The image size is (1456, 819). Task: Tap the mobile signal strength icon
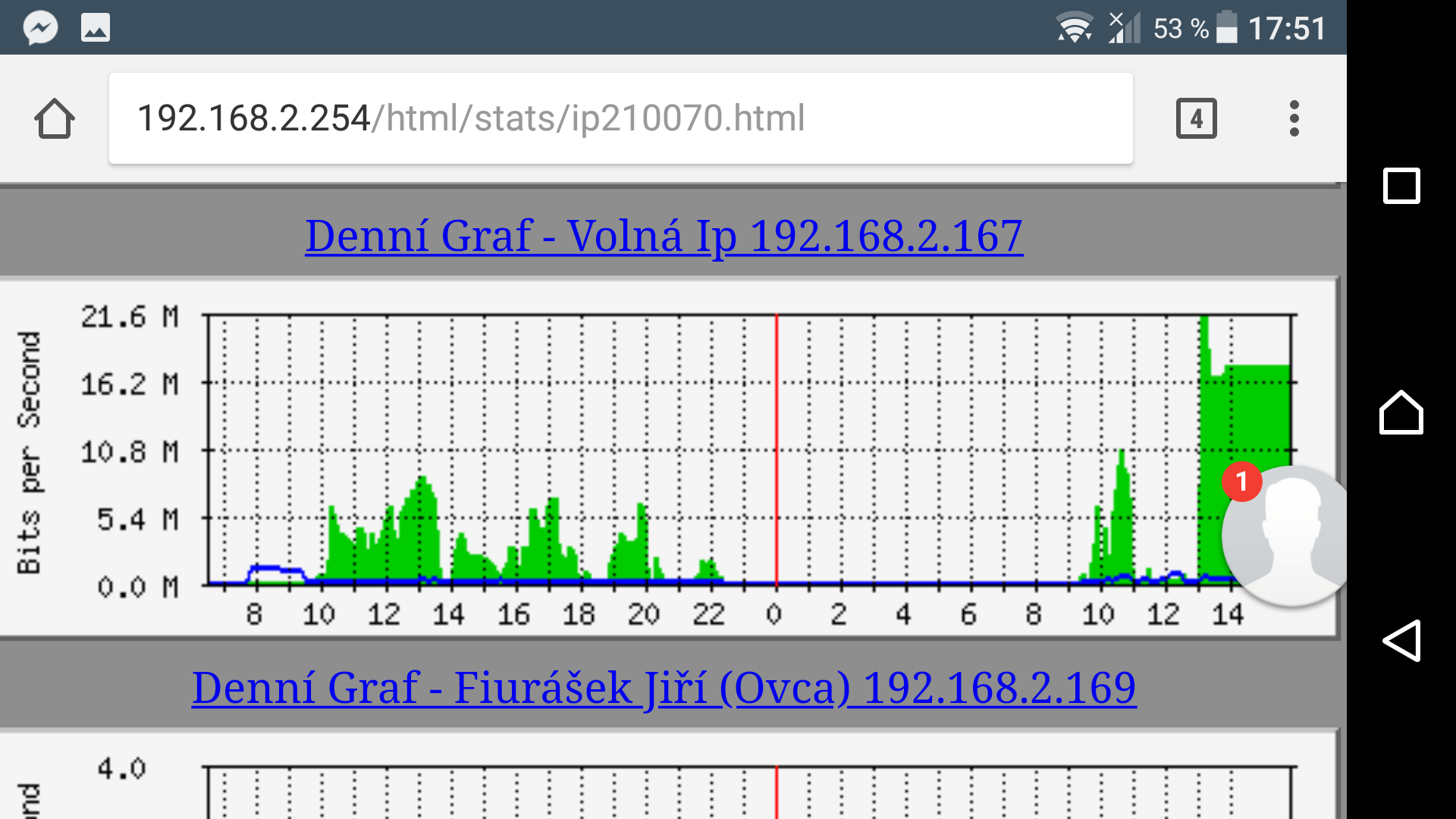click(x=1125, y=28)
